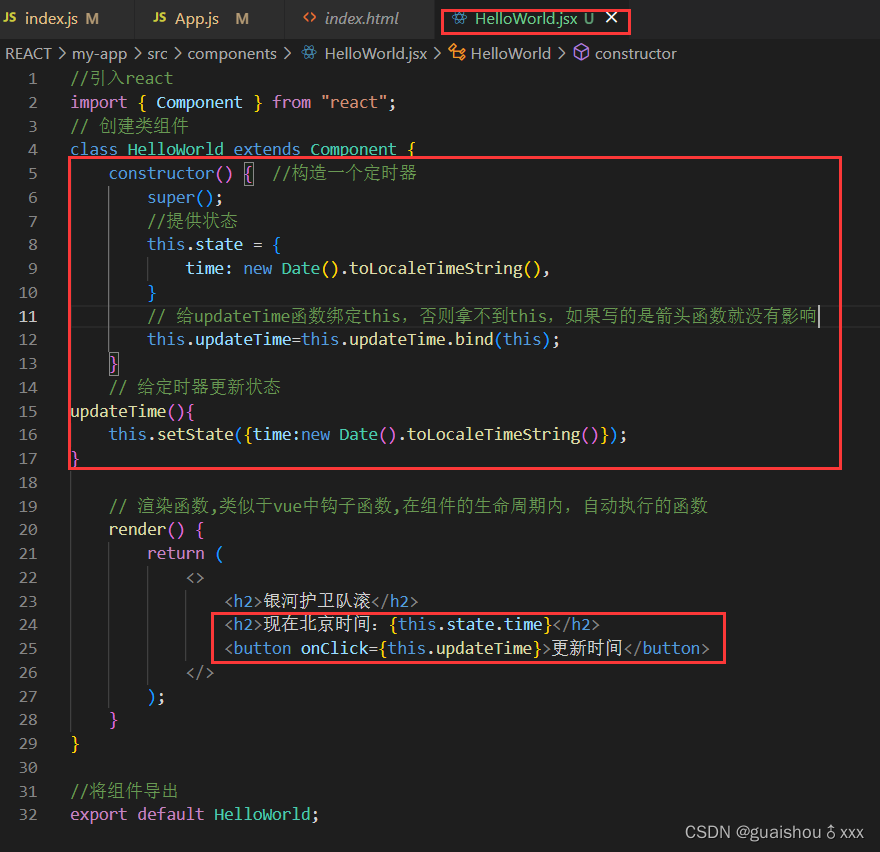Open the components breadcrumb dropdown
880x852 pixels.
tap(232, 53)
